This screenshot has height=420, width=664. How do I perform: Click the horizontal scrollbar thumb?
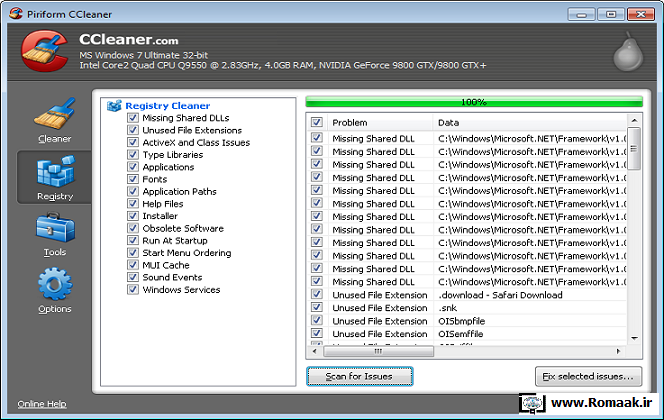379,351
